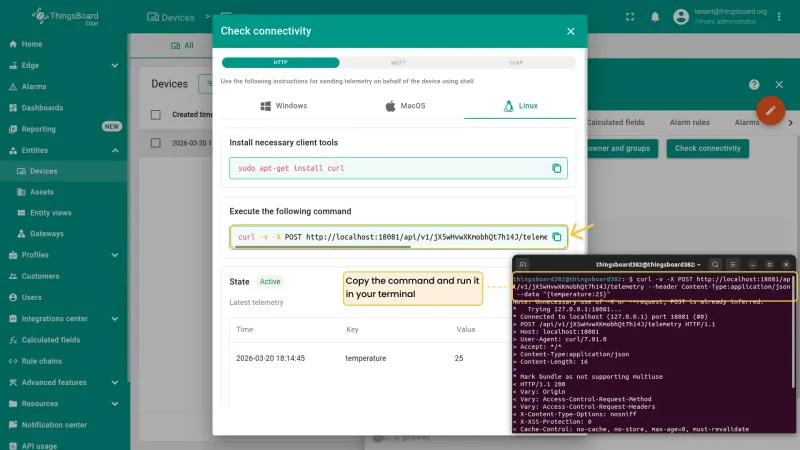Open Rule chains page
This screenshot has width=800, height=450.
click(x=41, y=361)
